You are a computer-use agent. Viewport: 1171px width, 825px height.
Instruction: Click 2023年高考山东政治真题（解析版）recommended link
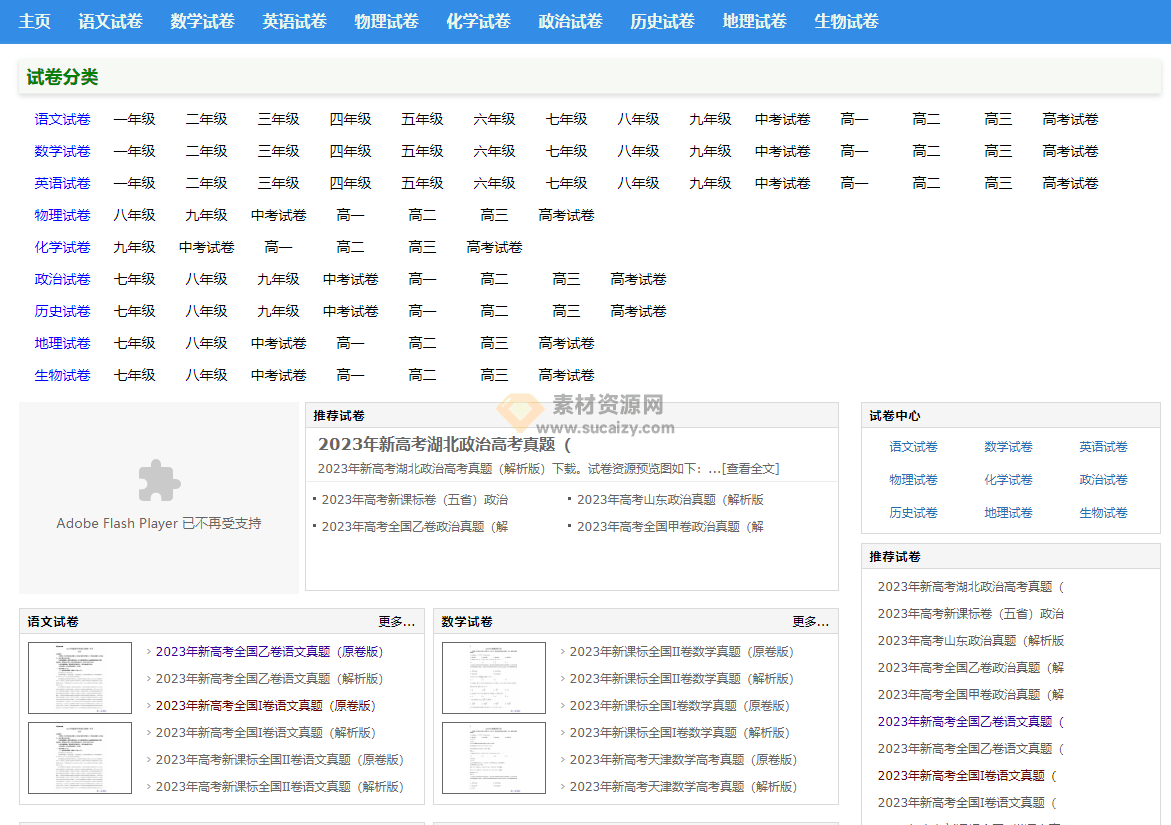coord(670,498)
